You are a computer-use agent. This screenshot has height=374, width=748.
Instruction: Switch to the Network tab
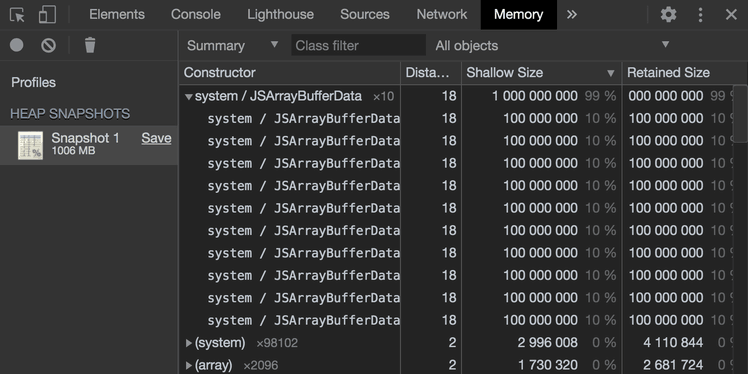coord(442,15)
